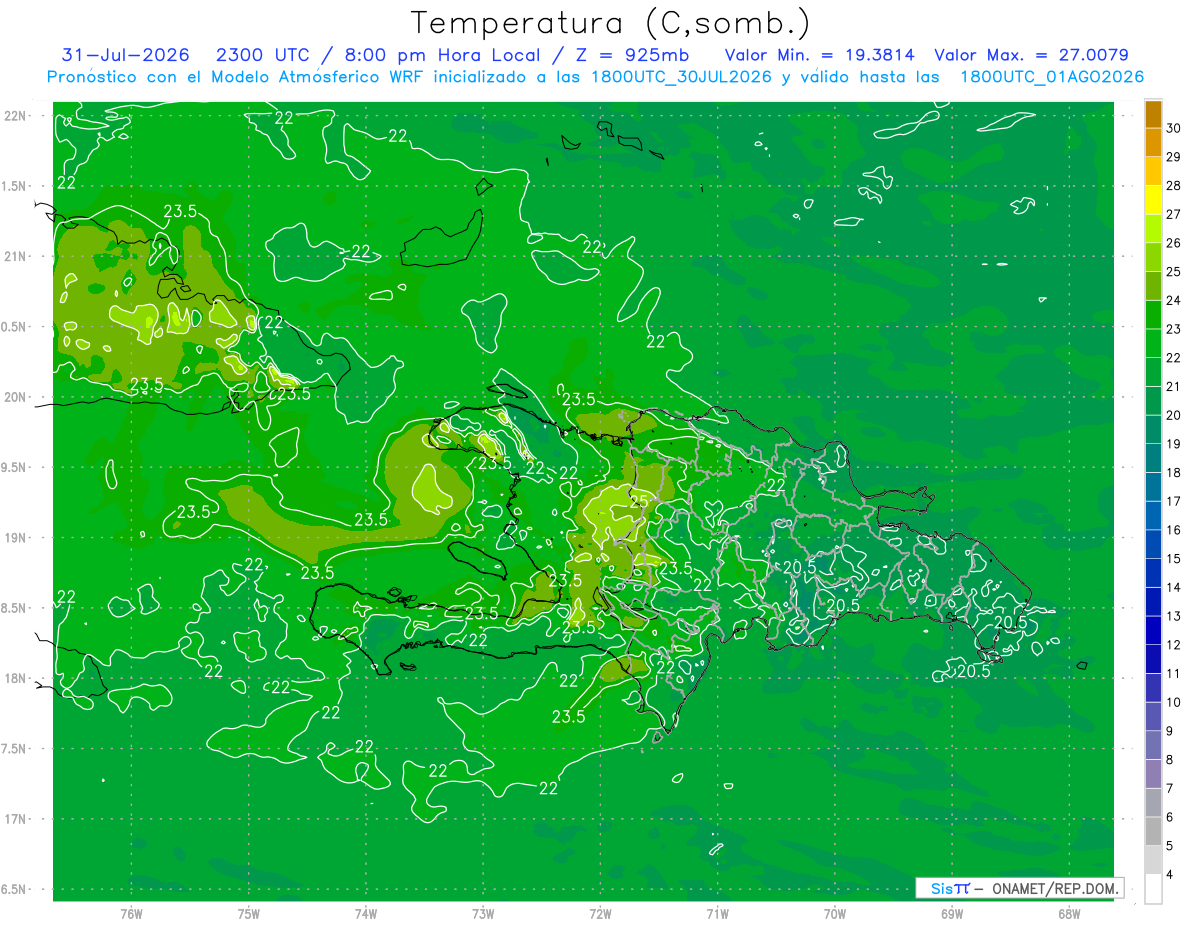1200x927 pixels.
Task: Click the teal legend swatch between 18 and 19
Action: coord(1153,459)
